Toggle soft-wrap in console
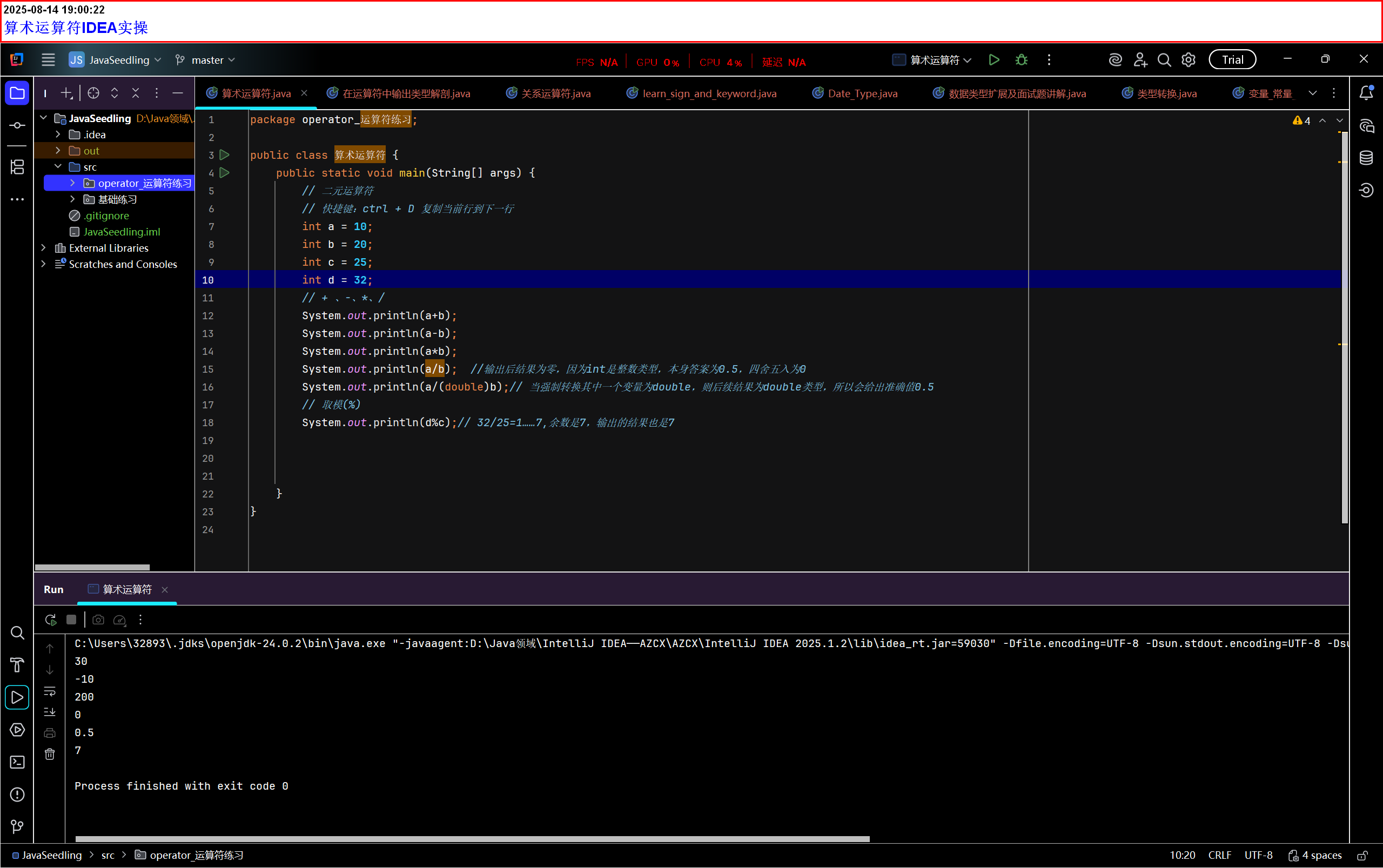Image resolution: width=1383 pixels, height=868 pixels. click(x=50, y=691)
